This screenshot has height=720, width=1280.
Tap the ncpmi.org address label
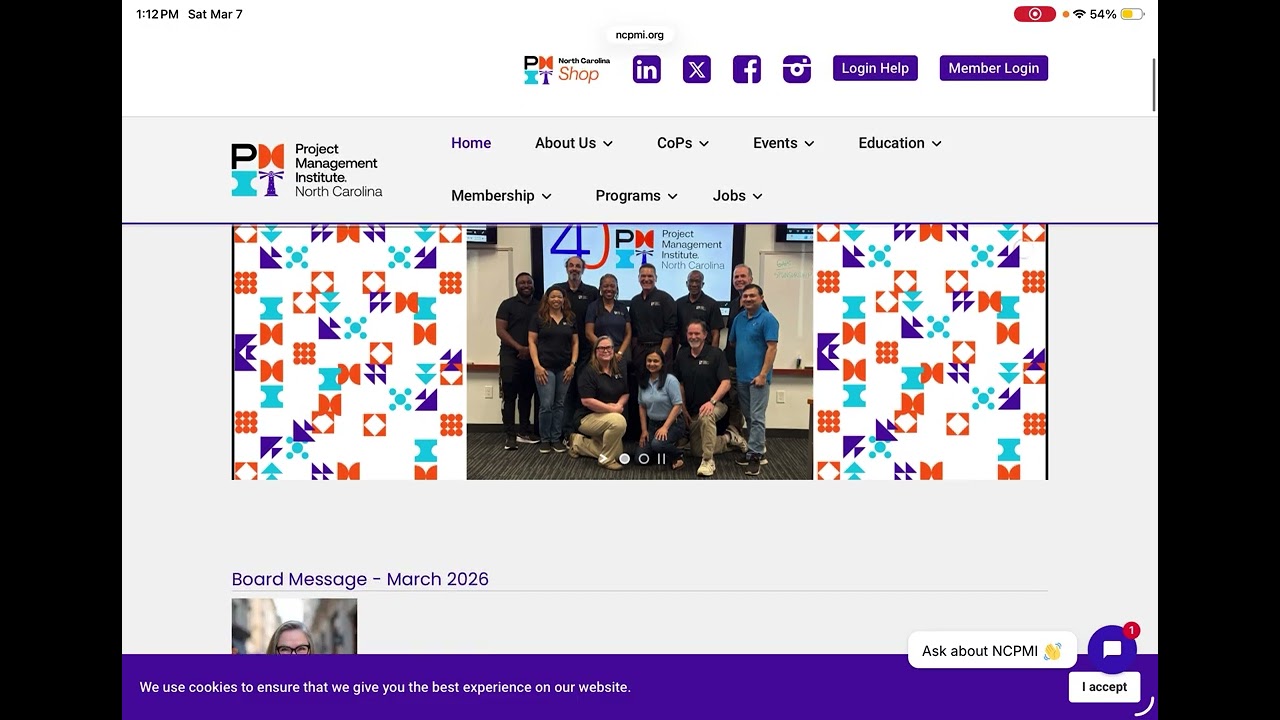tap(640, 35)
